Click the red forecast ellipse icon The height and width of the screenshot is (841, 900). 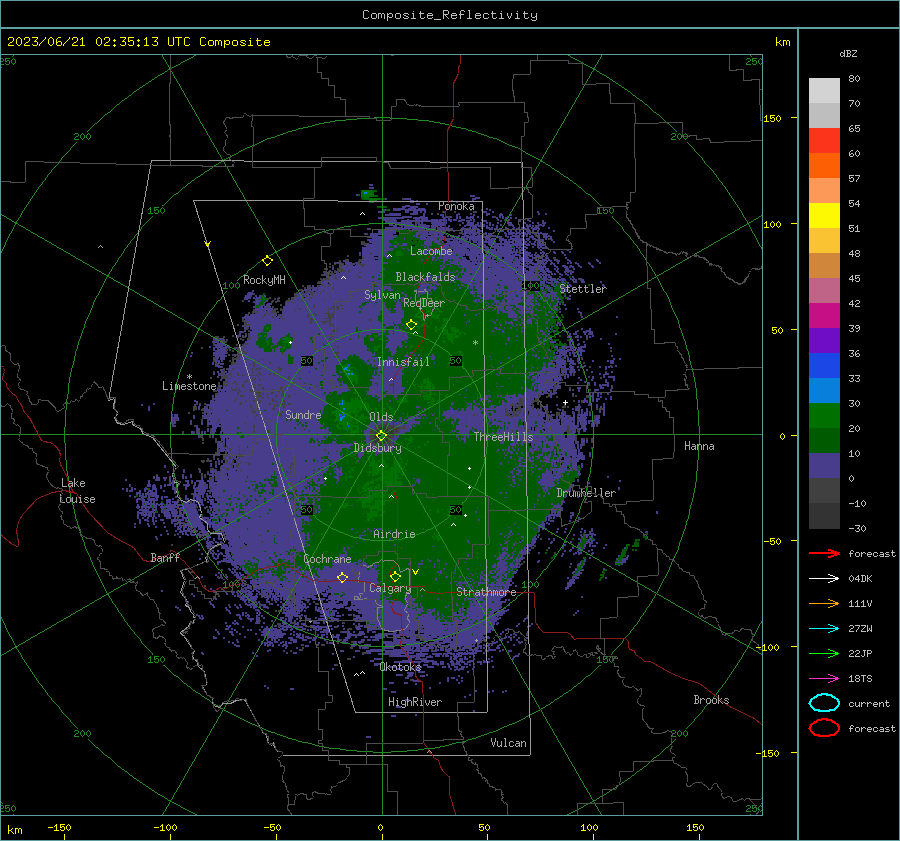(x=824, y=728)
